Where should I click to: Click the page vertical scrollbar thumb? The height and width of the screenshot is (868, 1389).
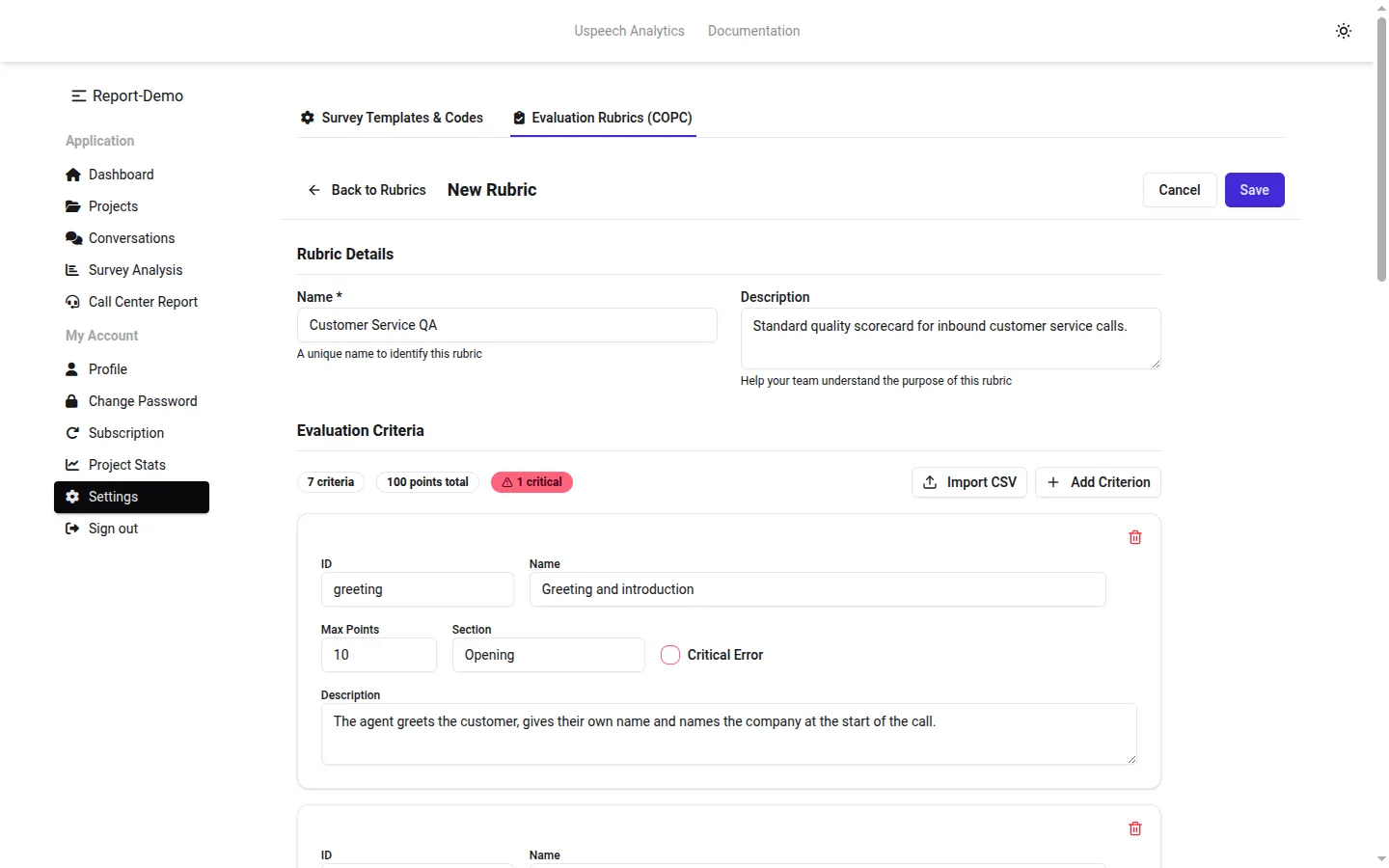1381,149
